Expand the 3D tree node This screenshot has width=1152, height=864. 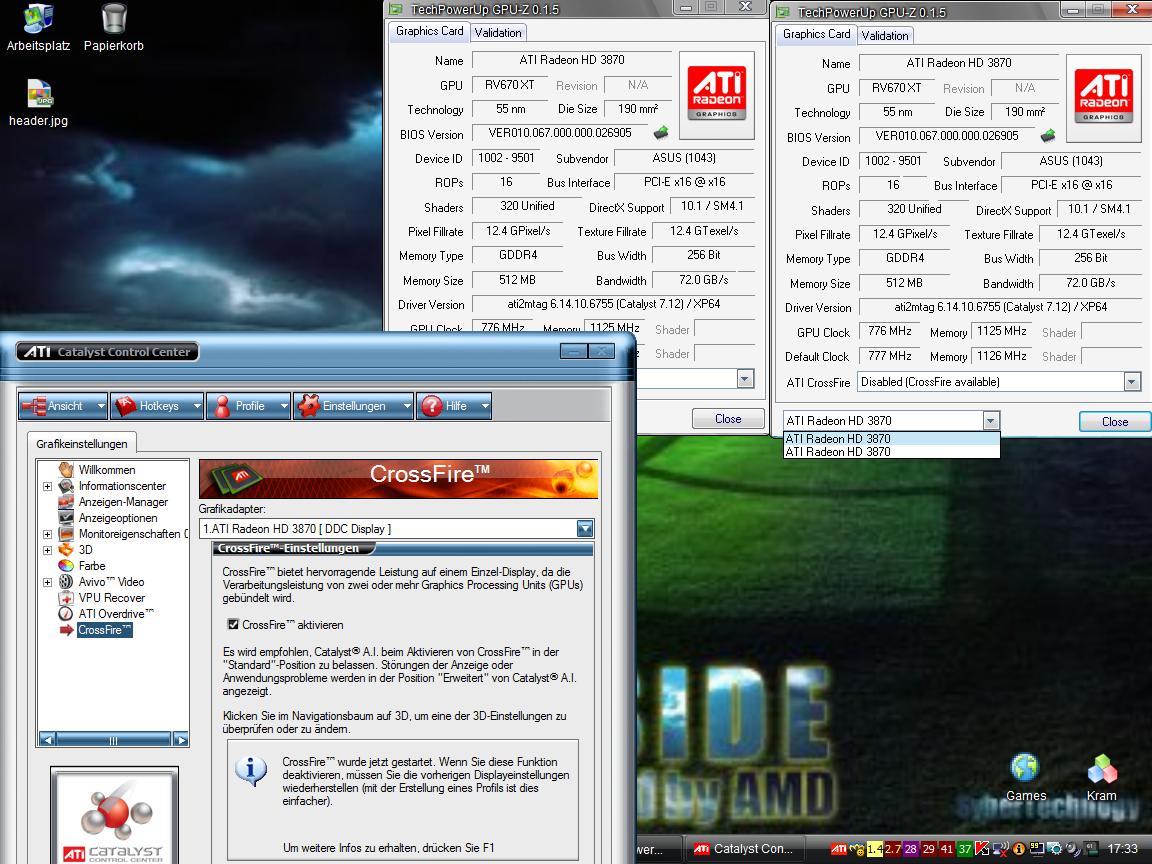click(47, 550)
